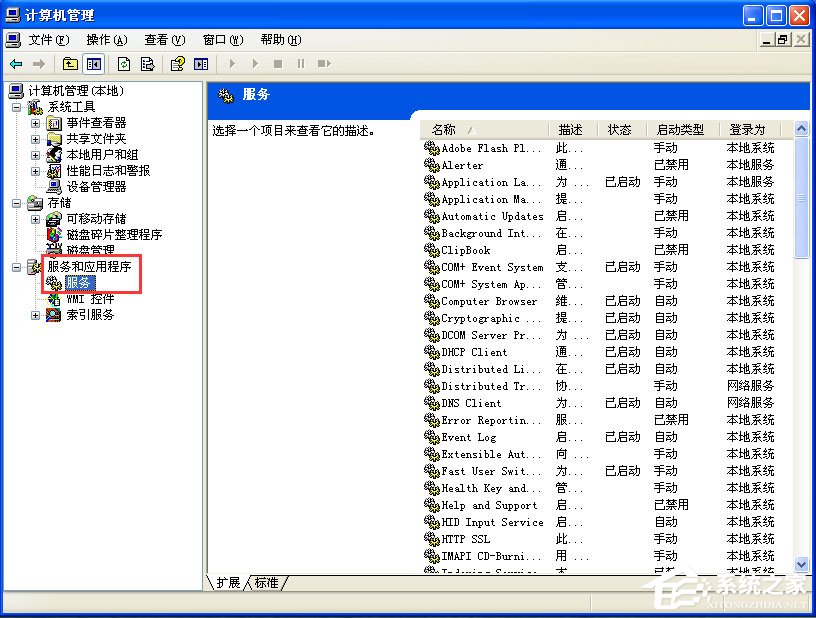Navigate back using the back arrow icon
This screenshot has height=618, width=816.
pyautogui.click(x=16, y=63)
